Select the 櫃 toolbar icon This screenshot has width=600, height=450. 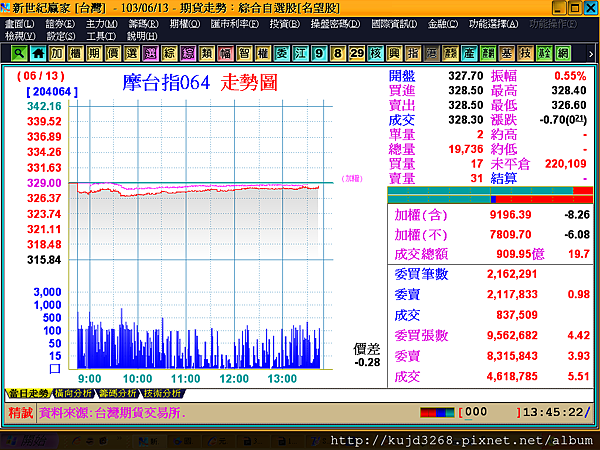(x=75, y=54)
